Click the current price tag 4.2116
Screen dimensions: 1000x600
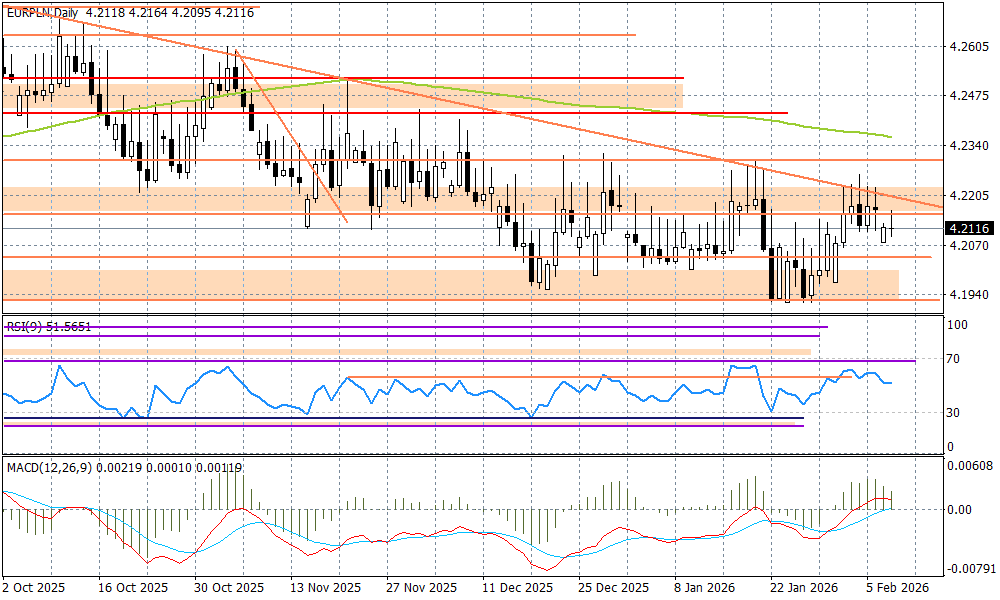pyautogui.click(x=967, y=229)
